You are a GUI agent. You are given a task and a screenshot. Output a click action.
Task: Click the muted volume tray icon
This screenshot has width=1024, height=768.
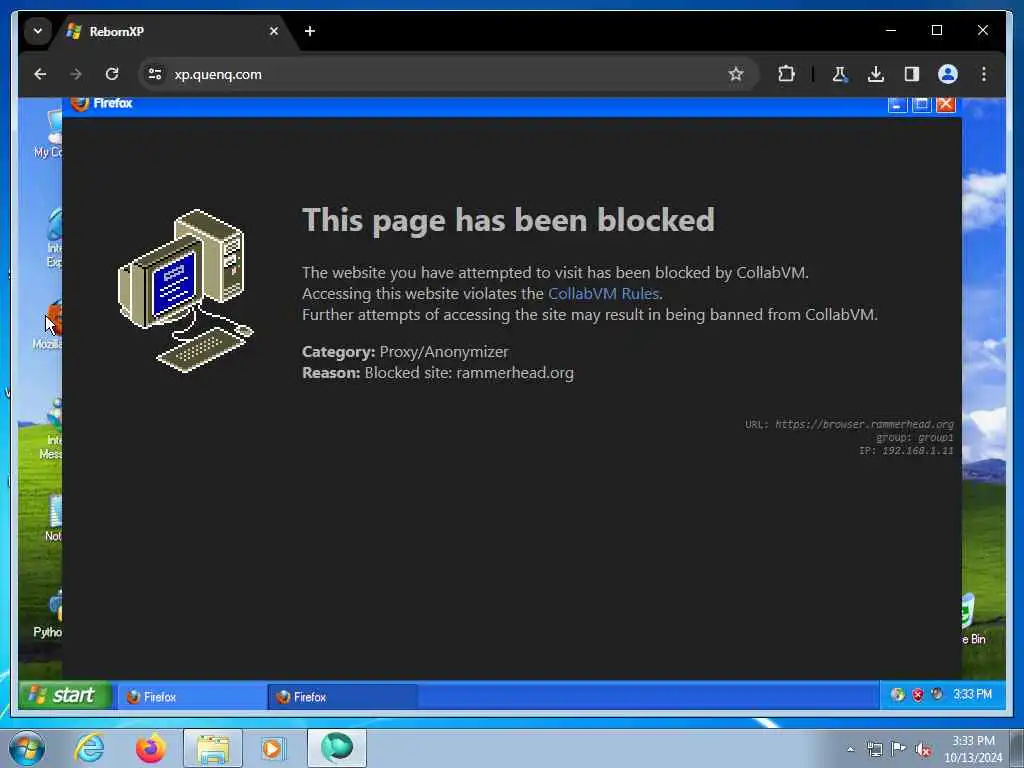tap(923, 750)
